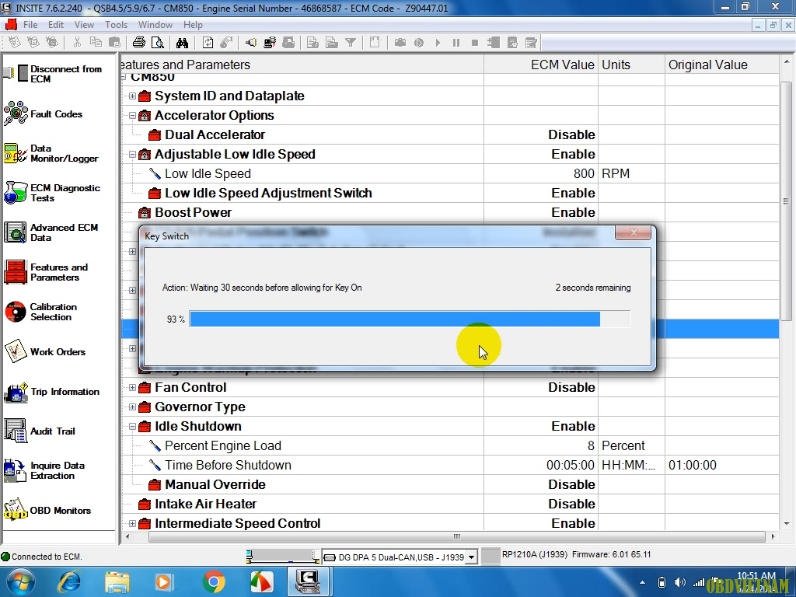Open the Fault Codes view
This screenshot has height=597, width=796.
[x=43, y=114]
